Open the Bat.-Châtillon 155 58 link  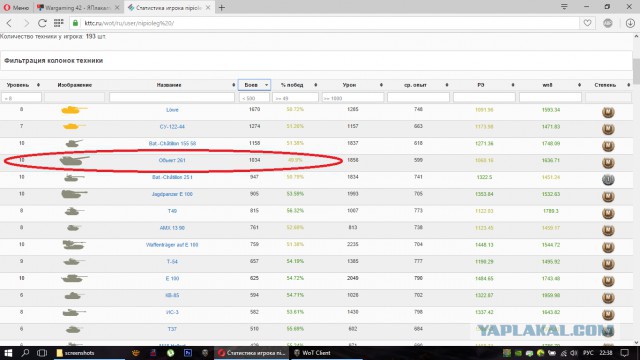[x=172, y=143]
